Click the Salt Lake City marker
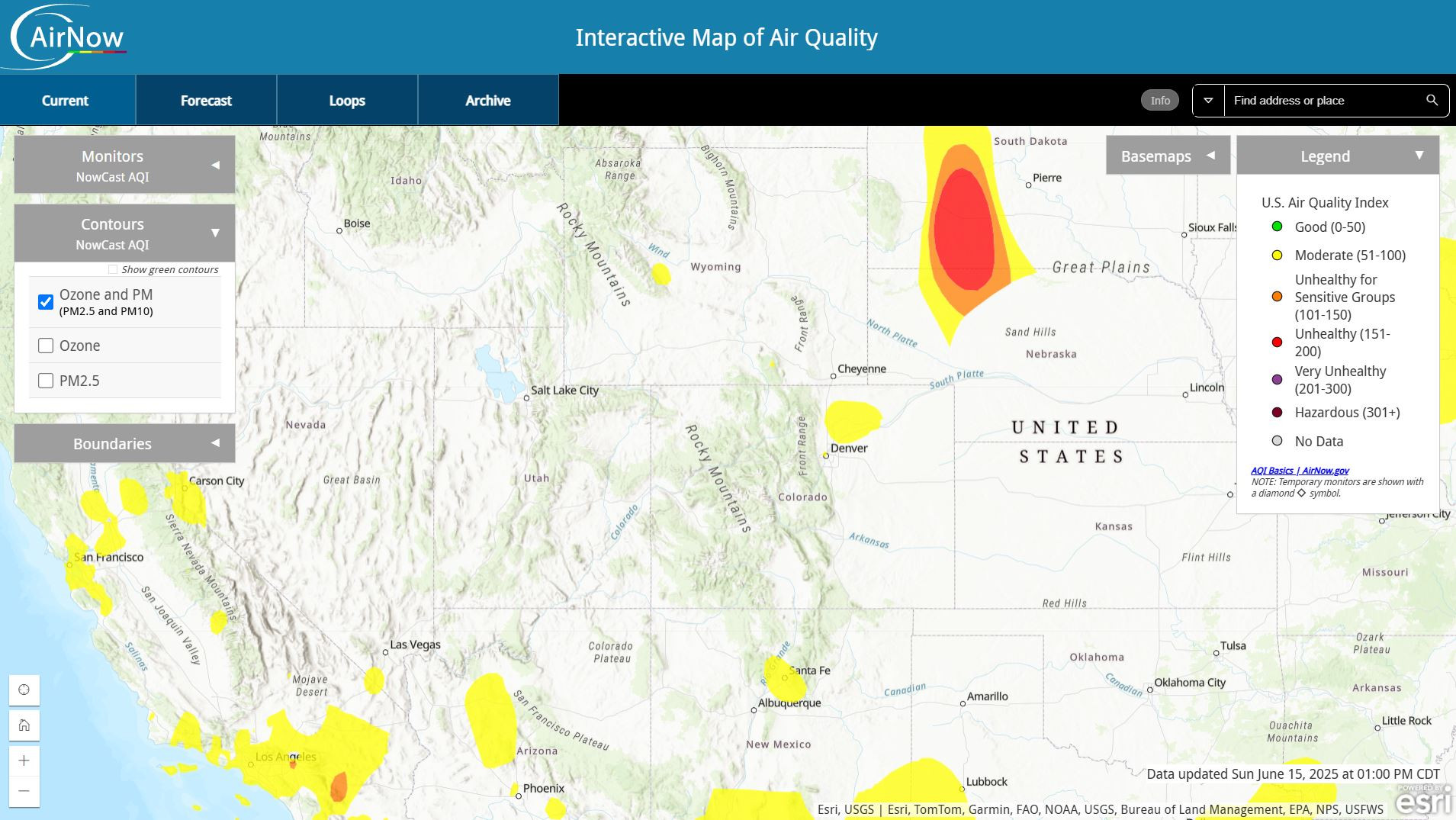Image resolution: width=1456 pixels, height=820 pixels. click(x=526, y=397)
